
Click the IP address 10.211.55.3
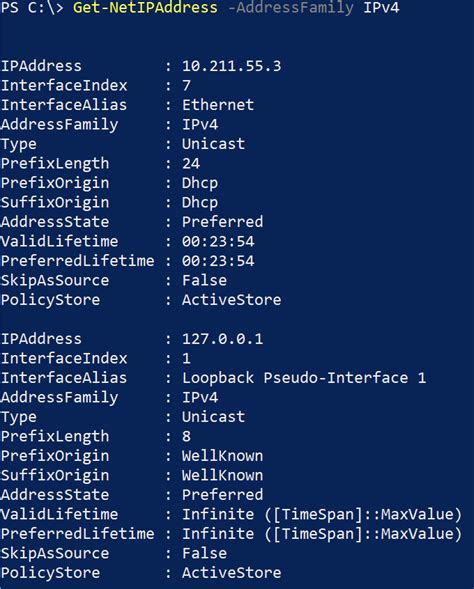coord(232,66)
